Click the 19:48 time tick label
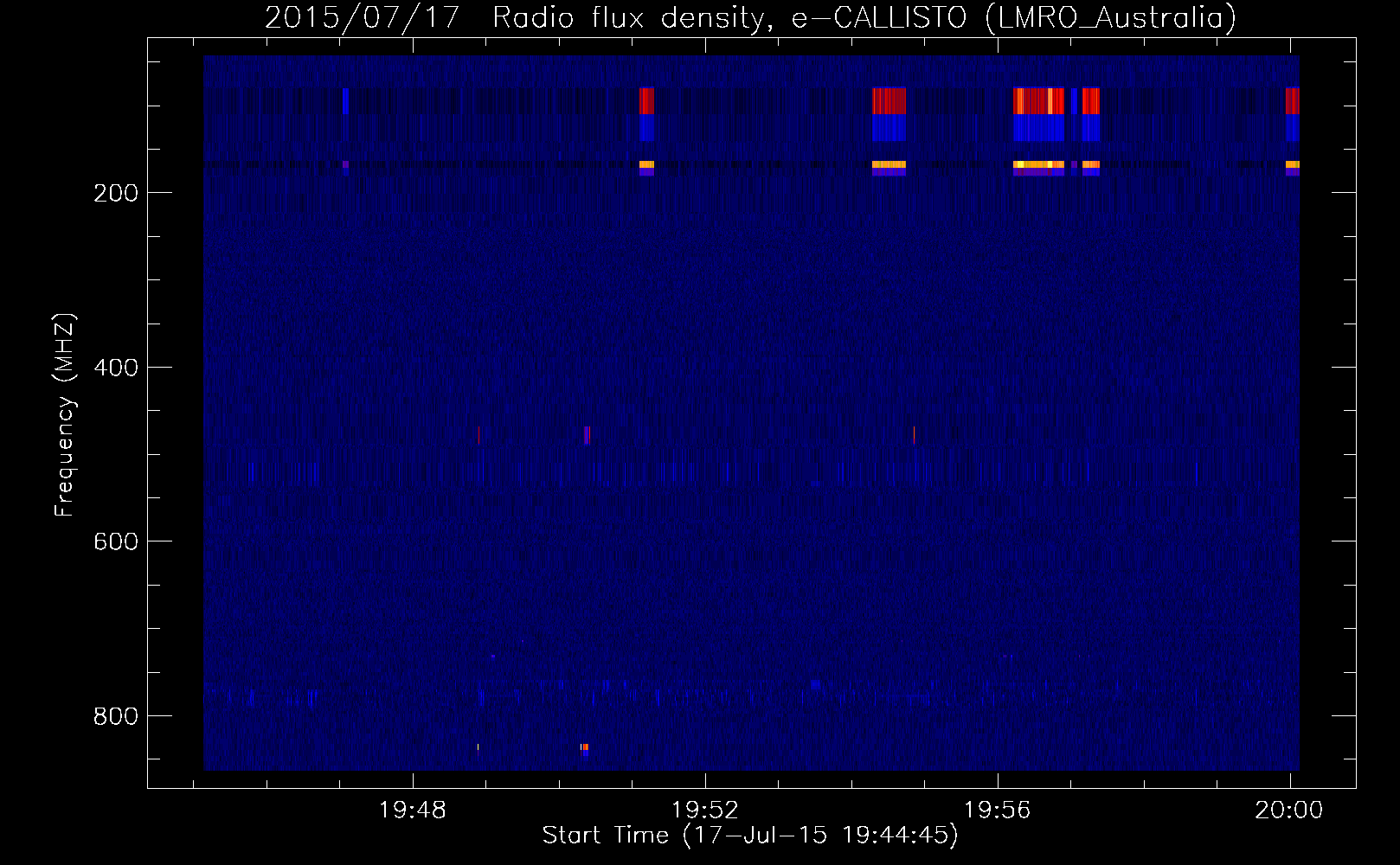1400x865 pixels. tap(413, 811)
